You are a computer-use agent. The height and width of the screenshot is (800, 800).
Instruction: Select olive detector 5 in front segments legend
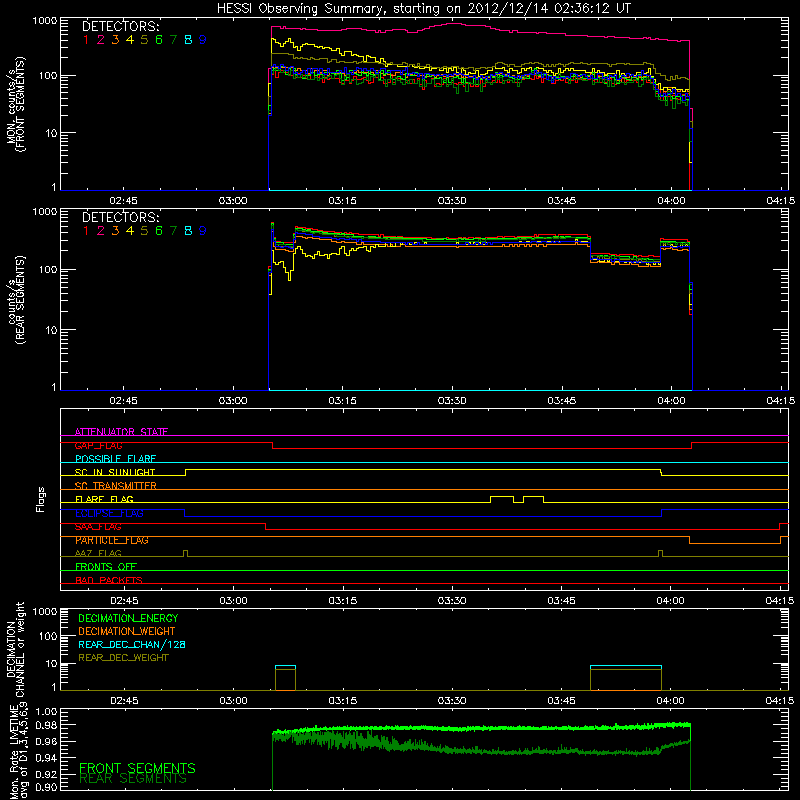(x=144, y=40)
